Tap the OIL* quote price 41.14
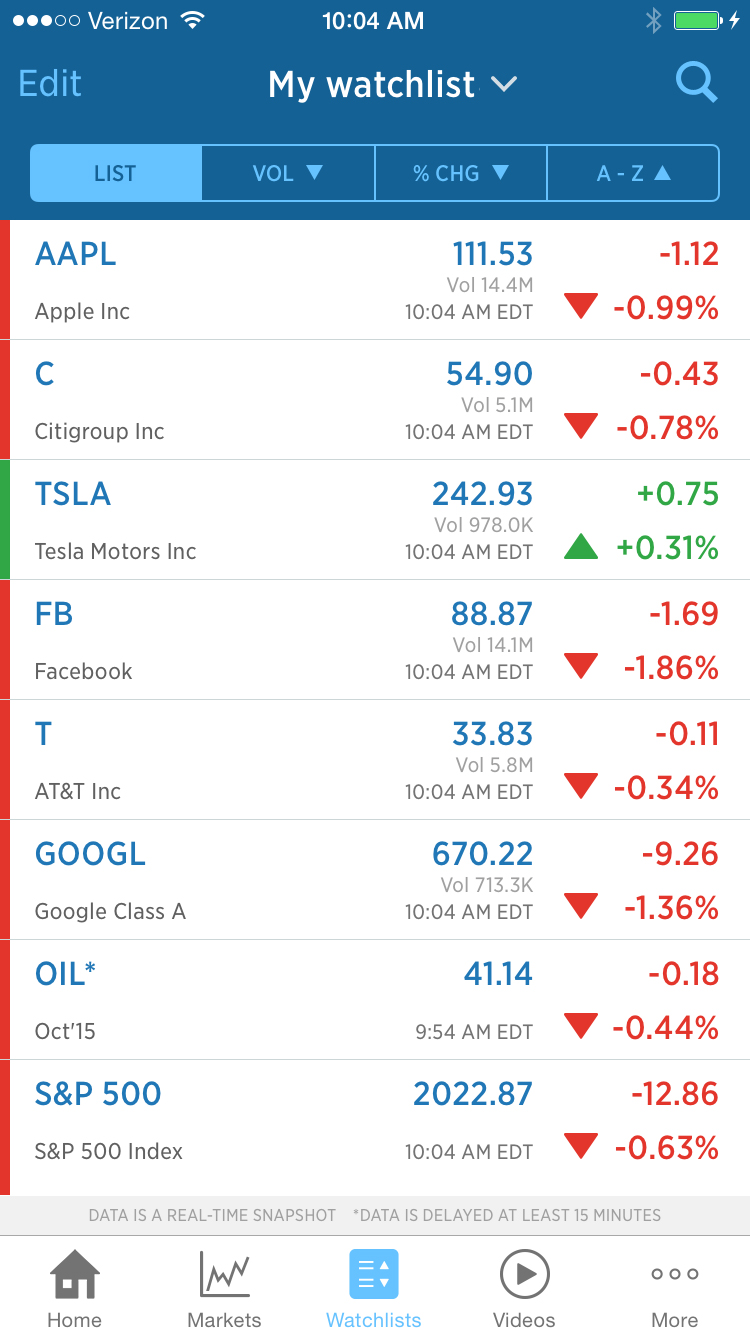Image resolution: width=750 pixels, height=1334 pixels. click(498, 974)
